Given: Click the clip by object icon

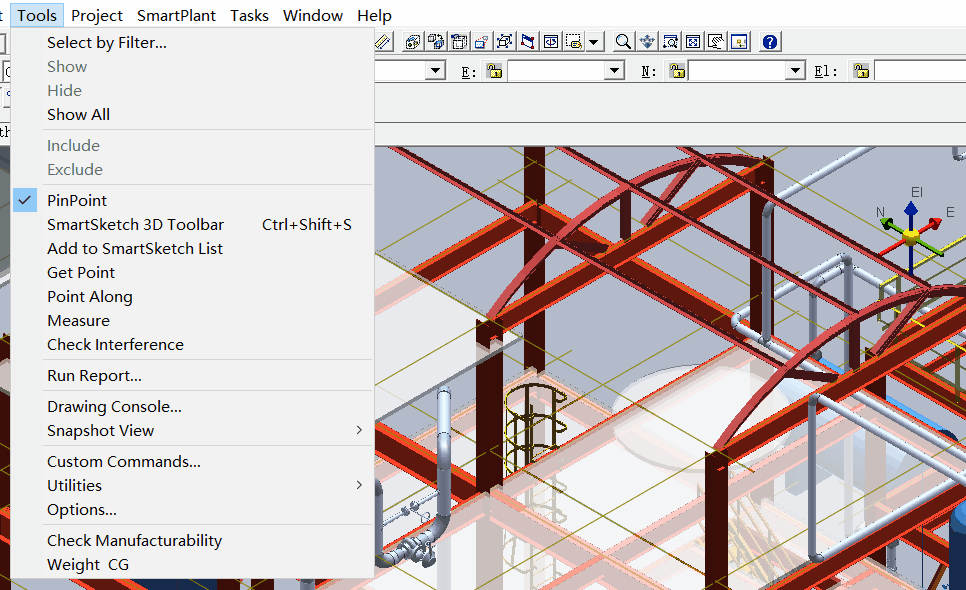Looking at the screenshot, I should pos(505,42).
